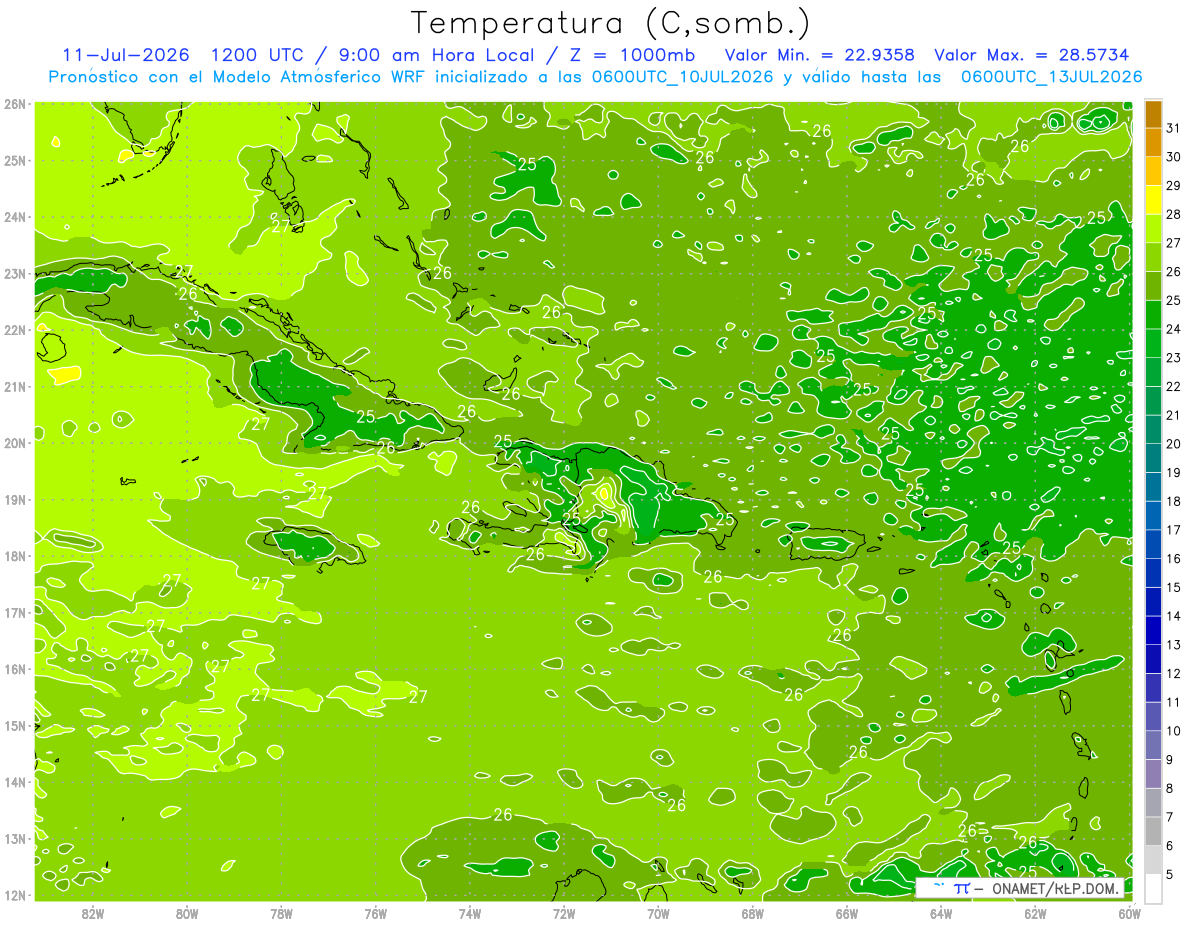Click the legend value "20"

[1174, 444]
